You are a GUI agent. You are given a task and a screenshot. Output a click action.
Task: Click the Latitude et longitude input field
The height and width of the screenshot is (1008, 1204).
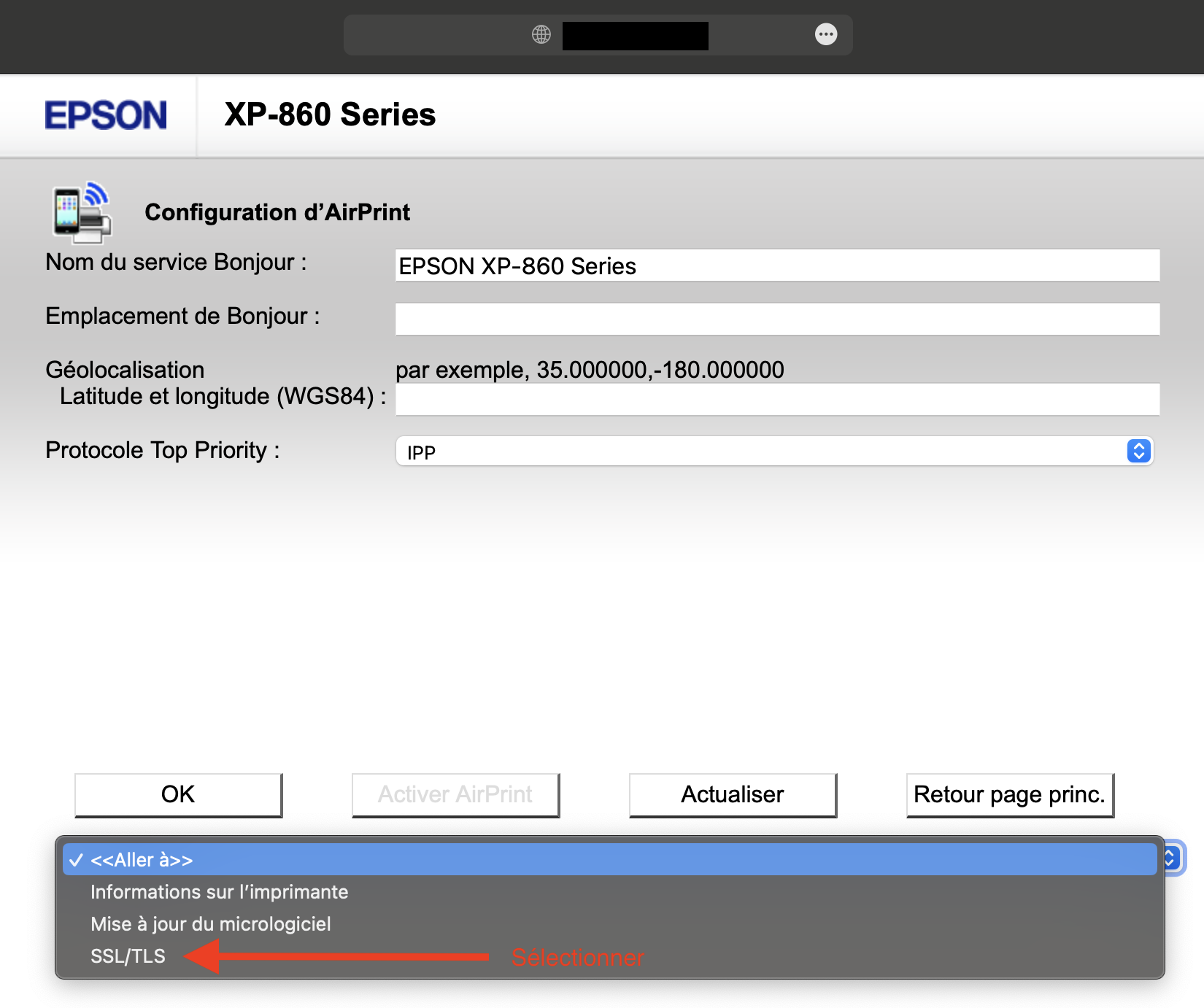pos(777,399)
